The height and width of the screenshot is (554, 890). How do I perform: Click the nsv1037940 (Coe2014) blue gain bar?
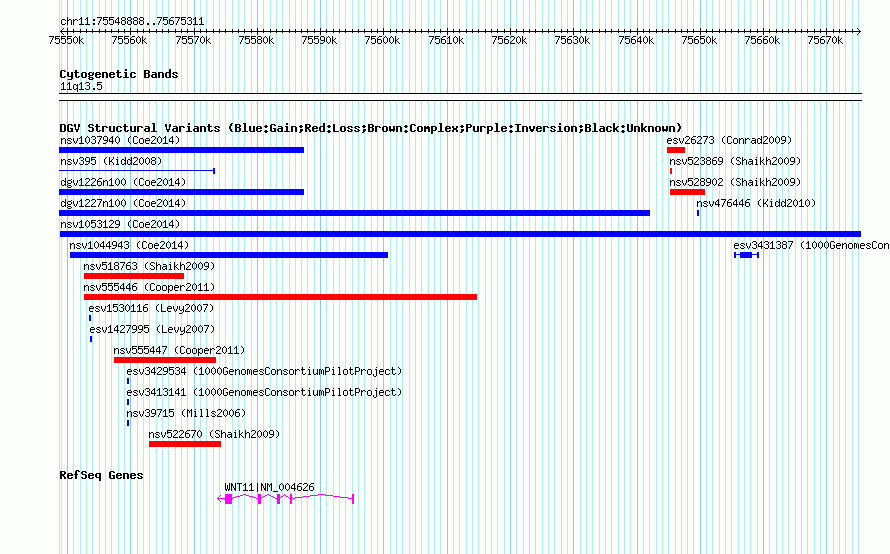tap(182, 150)
